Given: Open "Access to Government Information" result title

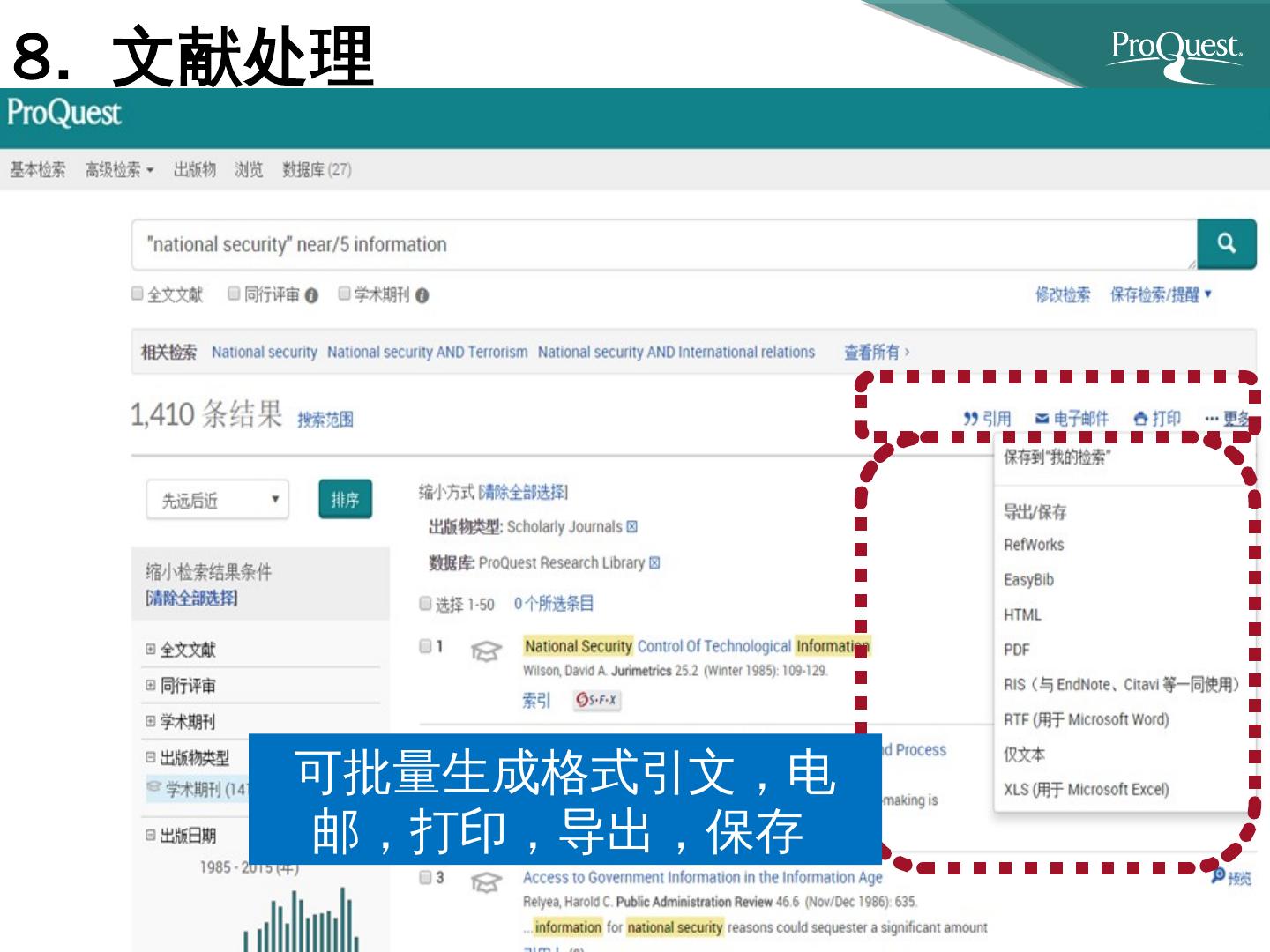Looking at the screenshot, I should coord(703,877).
